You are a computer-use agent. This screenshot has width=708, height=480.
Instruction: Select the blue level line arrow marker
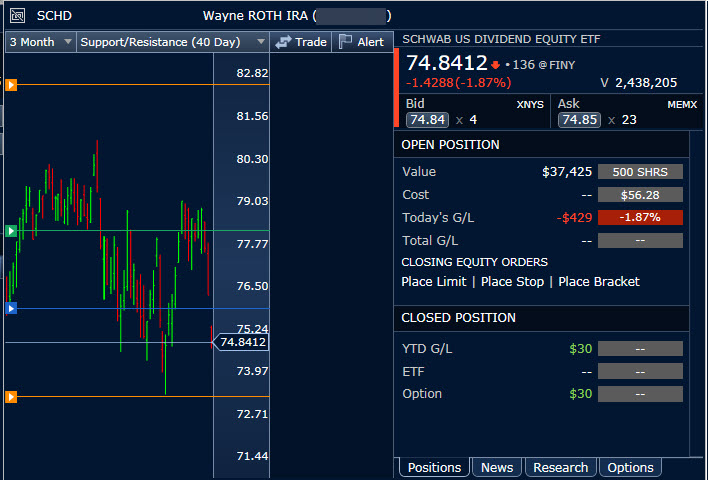(11, 308)
